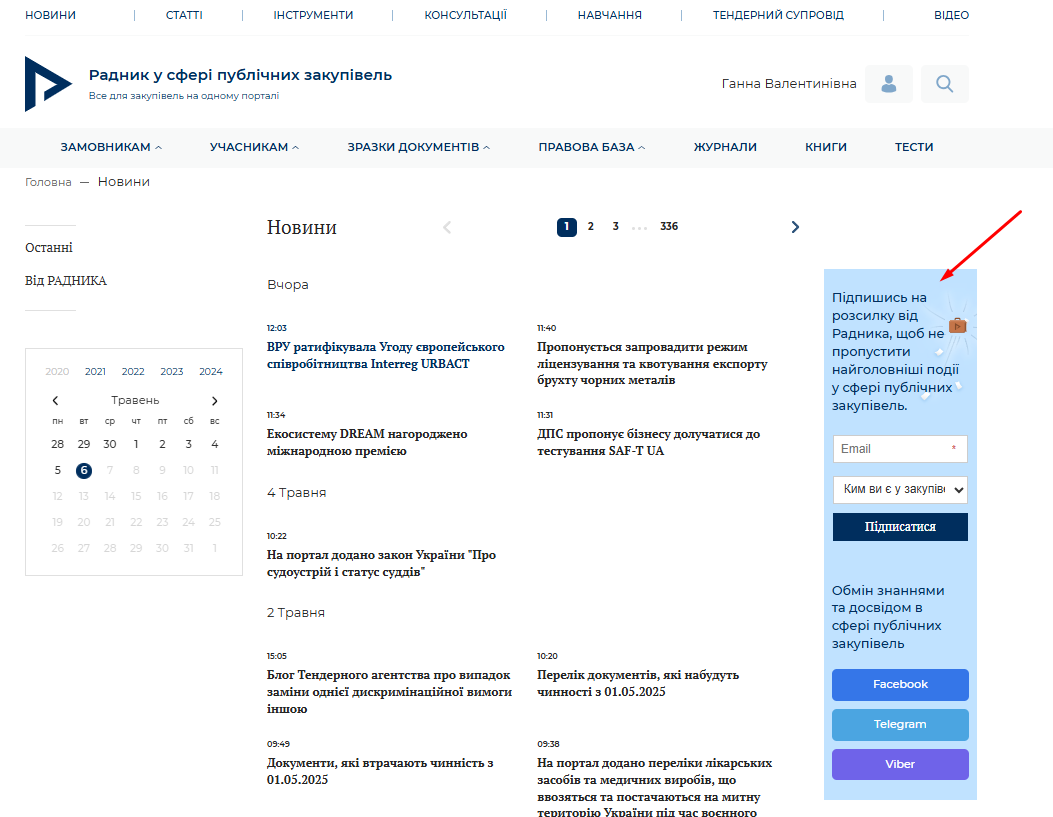Image resolution: width=1053 pixels, height=817 pixels.
Task: Select current page 1 in pagination
Action: [567, 227]
